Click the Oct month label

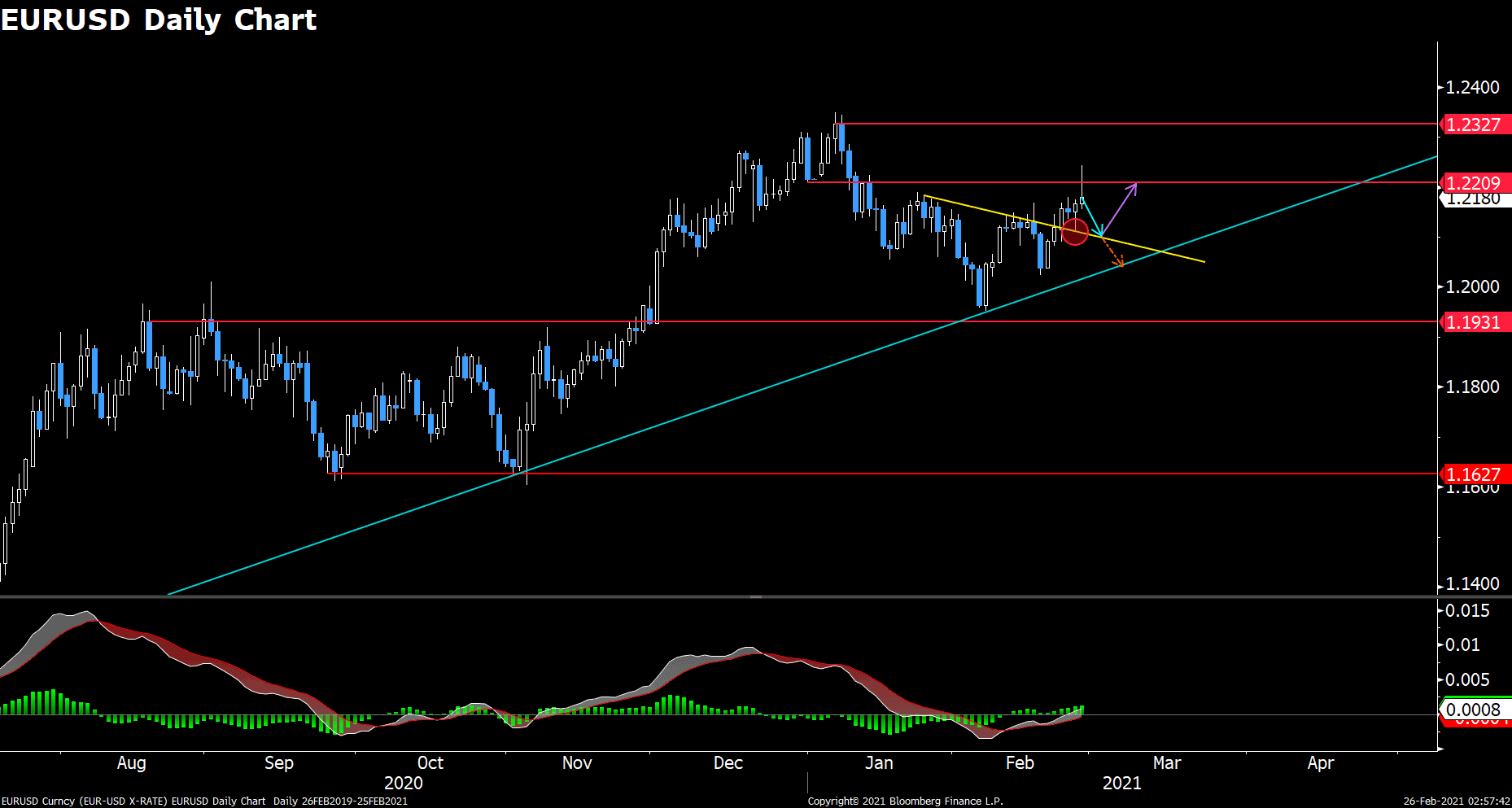coord(430,763)
